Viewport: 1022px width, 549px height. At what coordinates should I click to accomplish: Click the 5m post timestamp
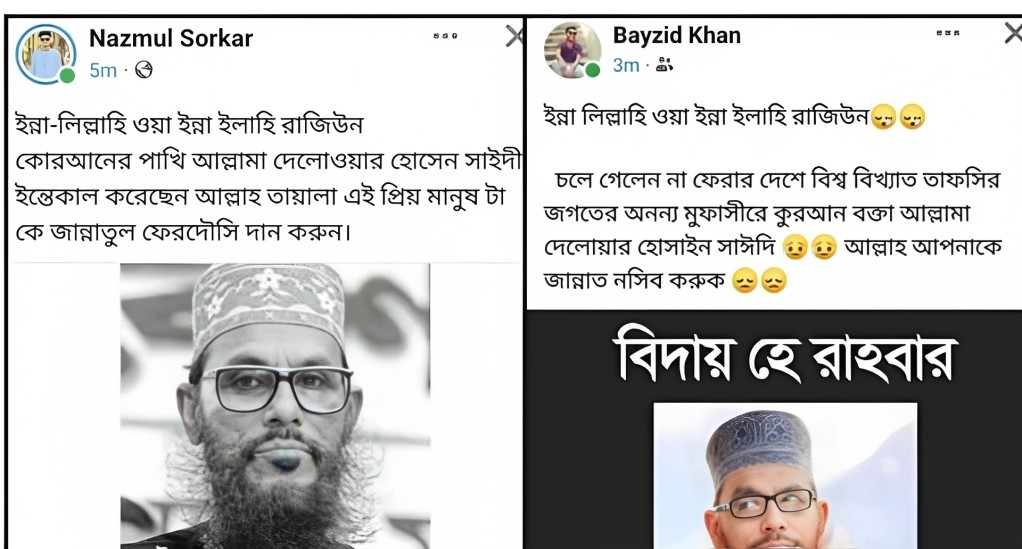pyautogui.click(x=103, y=70)
